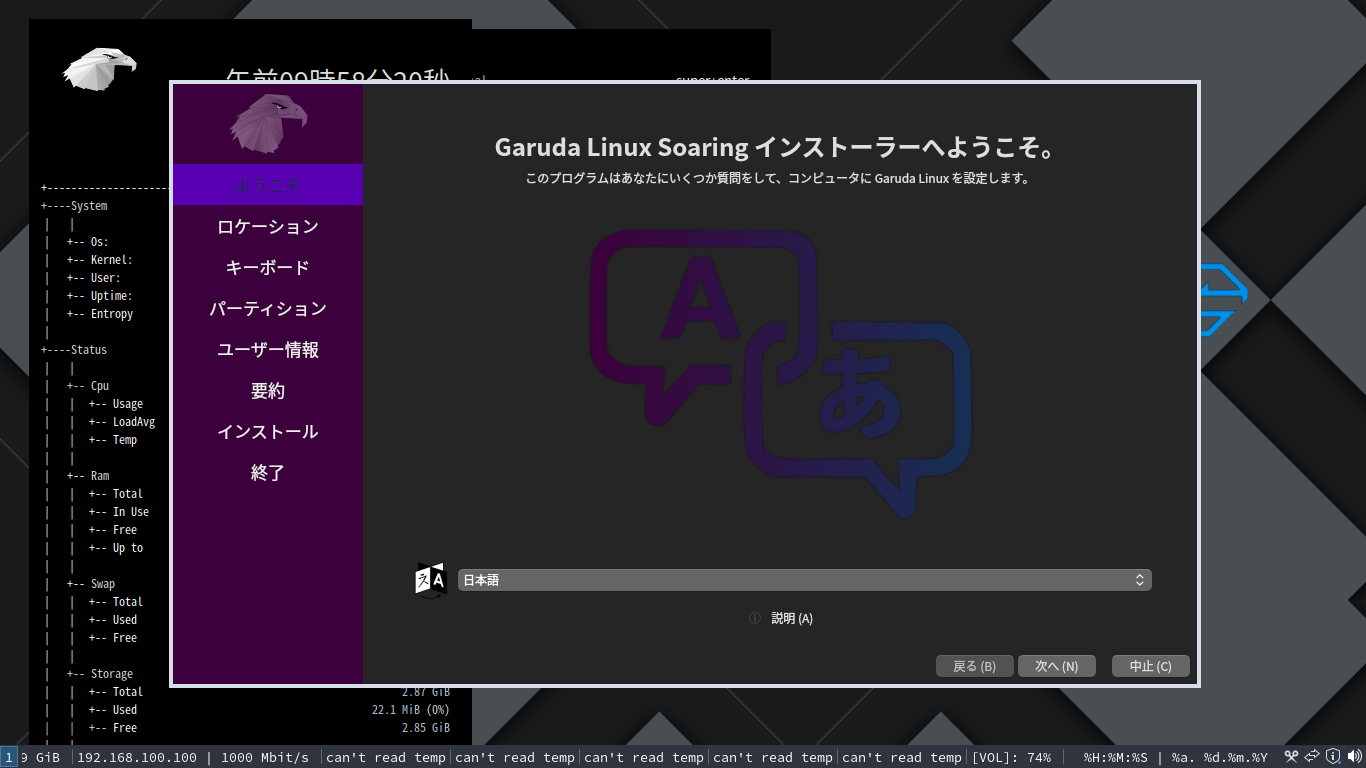Click the 次へ (N) next button
The height and width of the screenshot is (768, 1366).
pos(1057,666)
